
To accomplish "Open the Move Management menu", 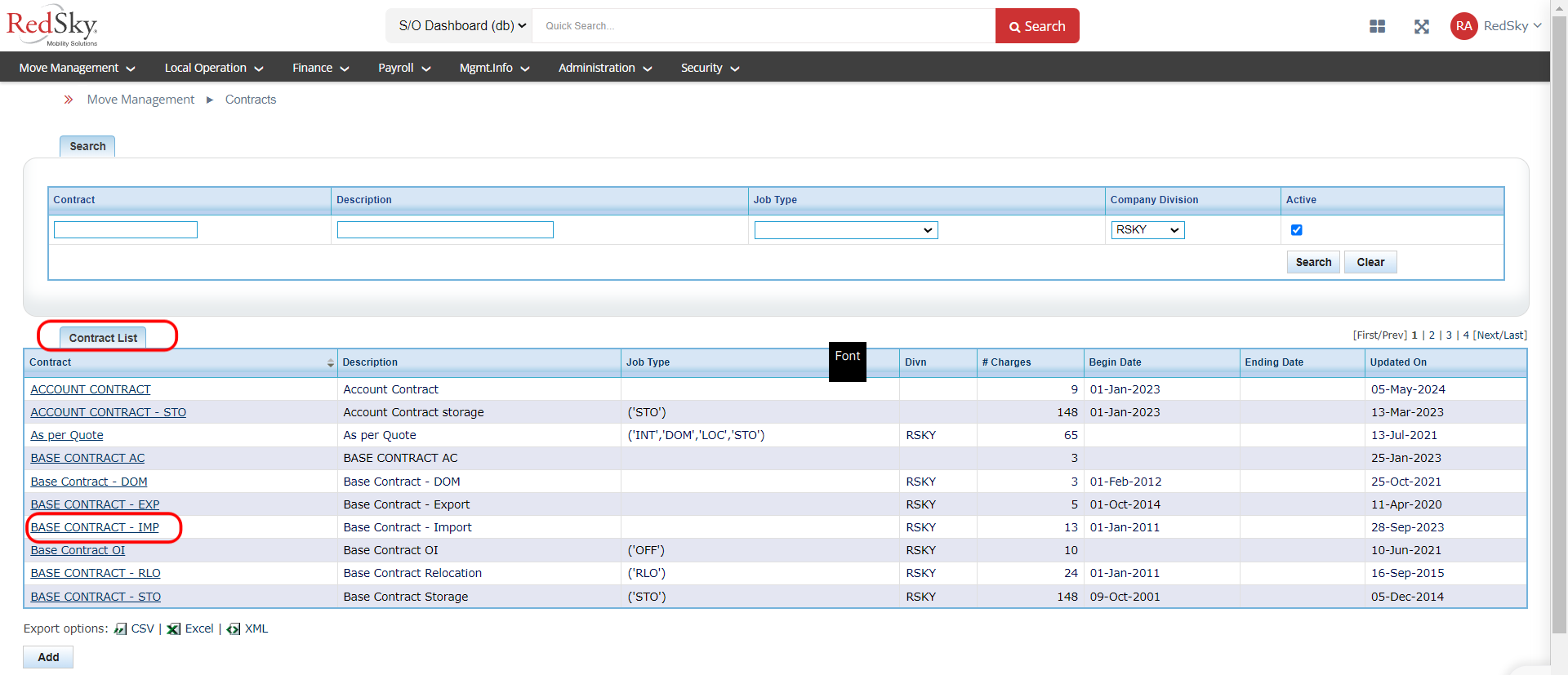I will pyautogui.click(x=77, y=68).
